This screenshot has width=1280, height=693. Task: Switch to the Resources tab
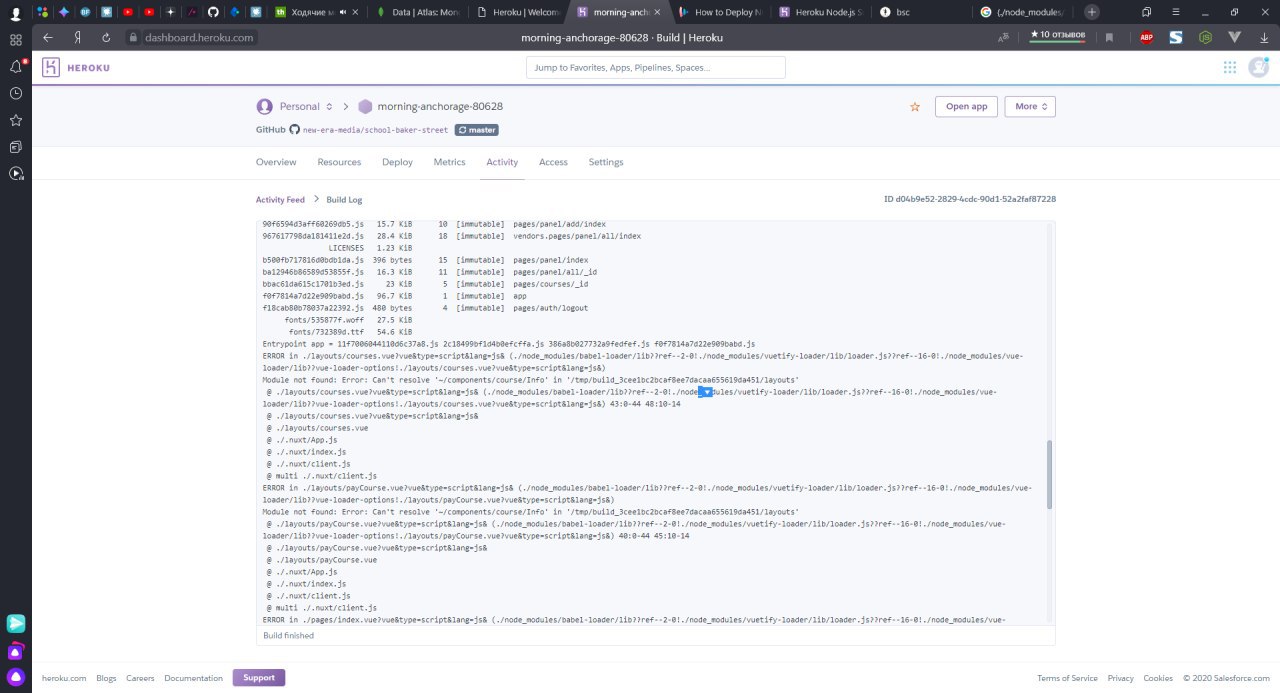pos(339,162)
